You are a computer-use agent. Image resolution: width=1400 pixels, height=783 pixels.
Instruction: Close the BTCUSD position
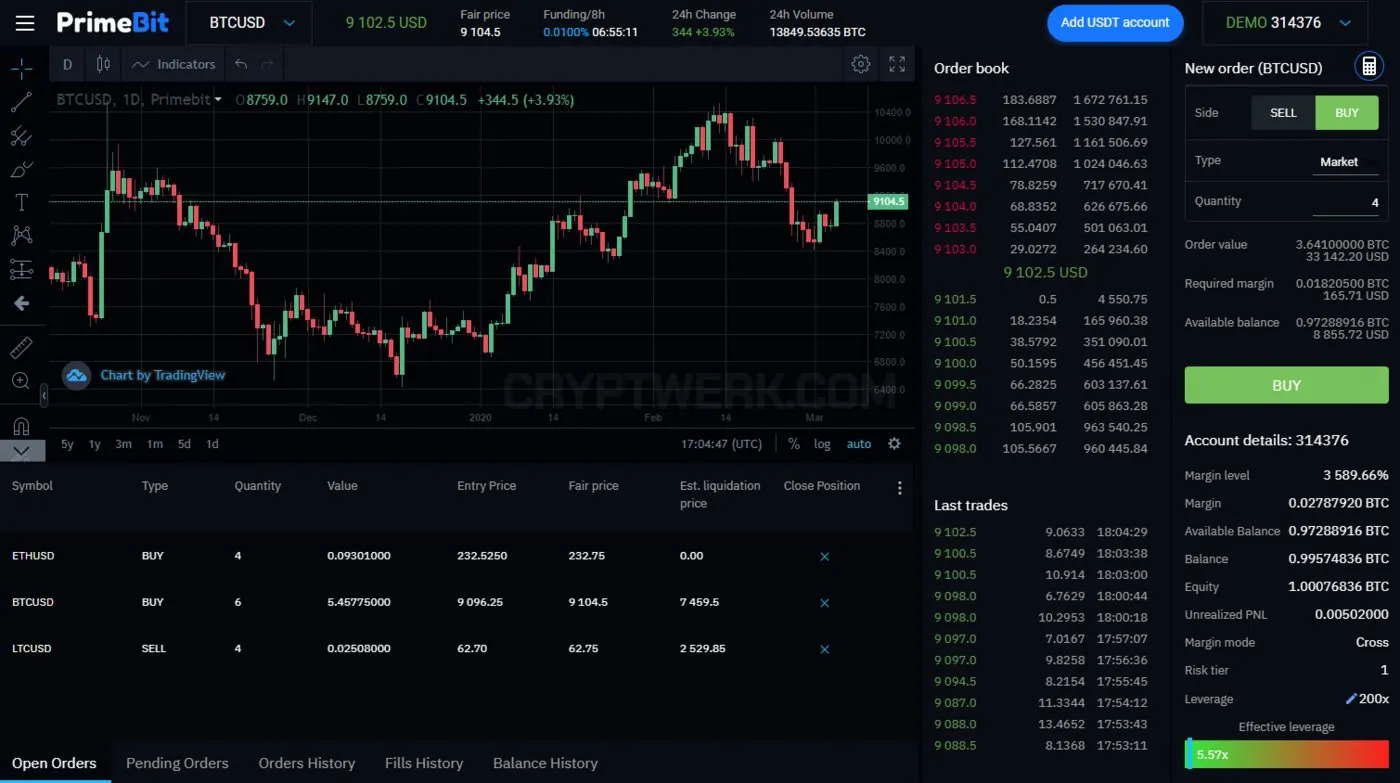click(824, 603)
